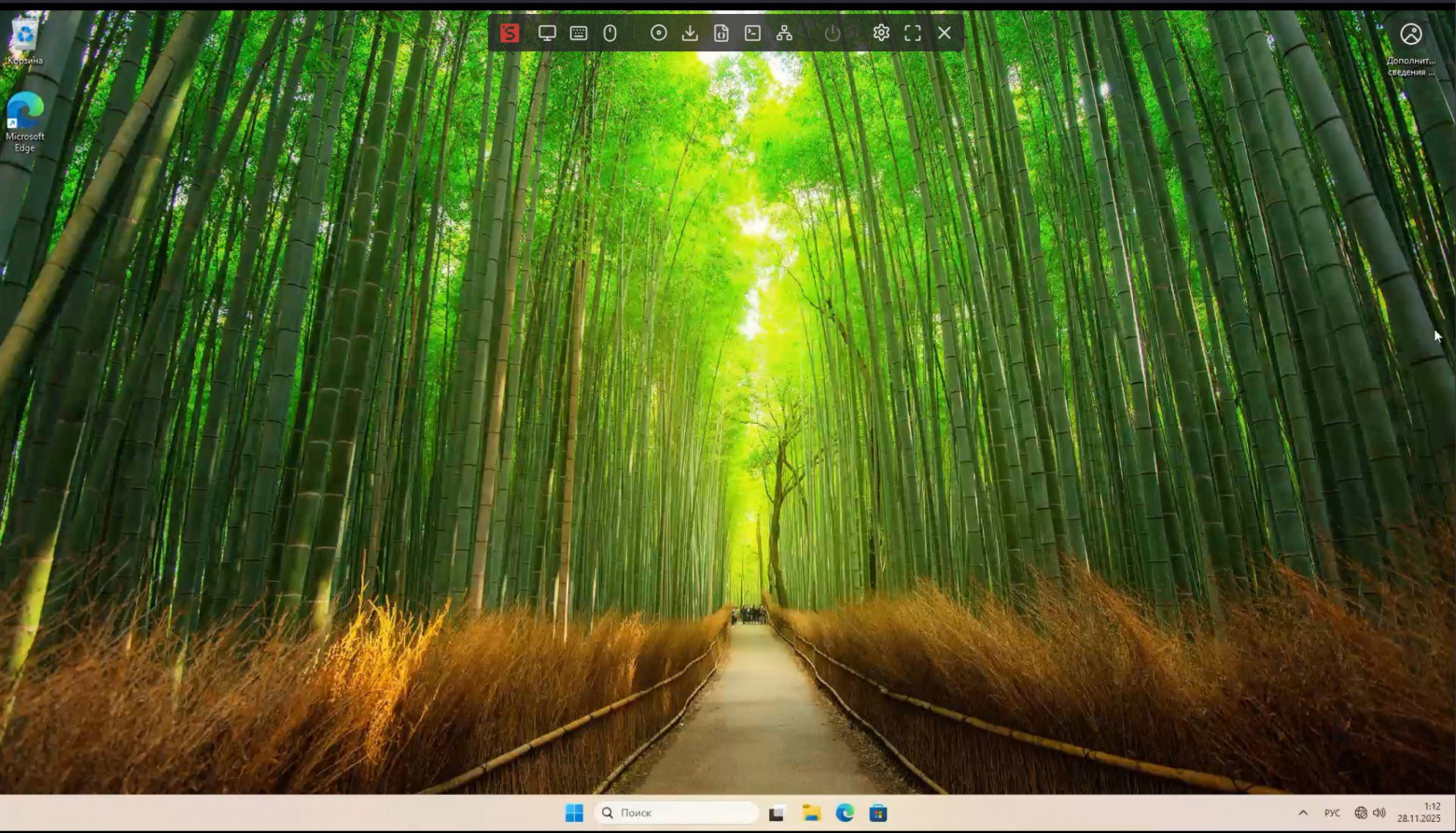Open the virtual keyboard icon in the remote toolbar
Image resolution: width=1456 pixels, height=833 pixels.
coord(579,34)
